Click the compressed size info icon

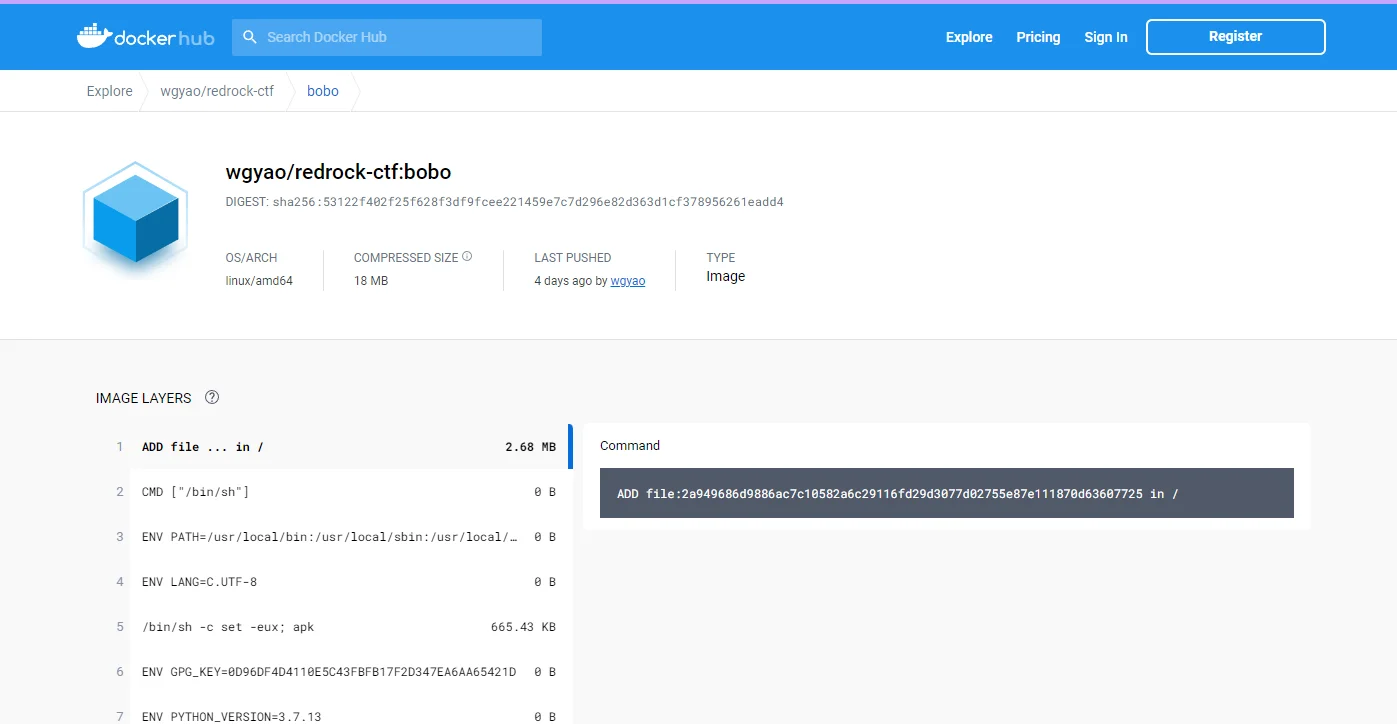(x=467, y=257)
